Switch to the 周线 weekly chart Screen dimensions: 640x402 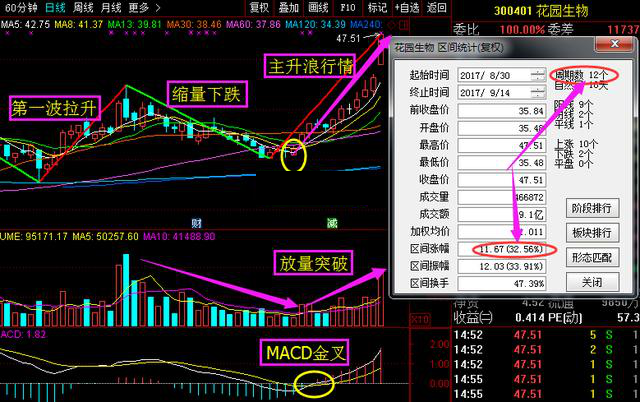point(84,7)
